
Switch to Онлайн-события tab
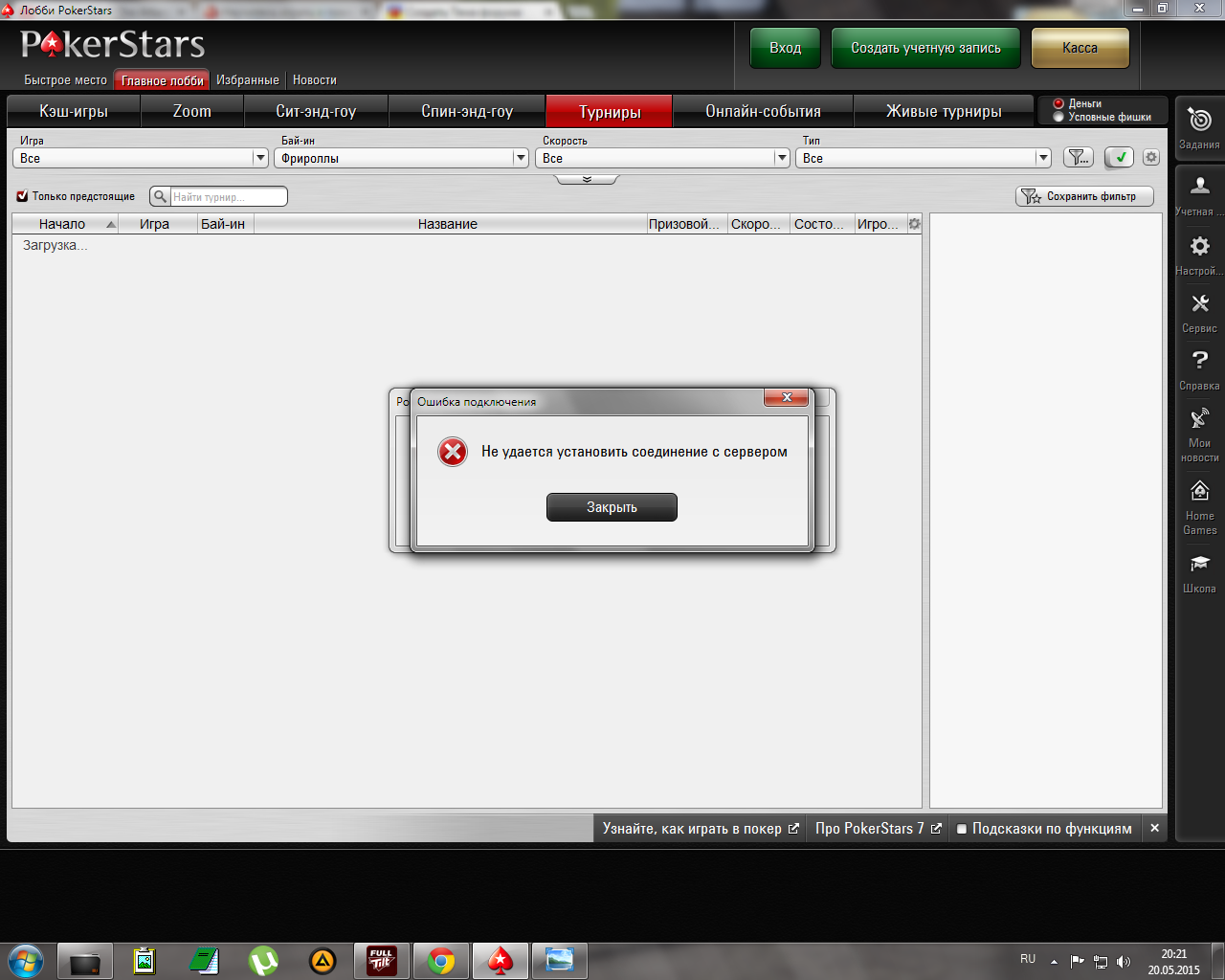[x=763, y=111]
